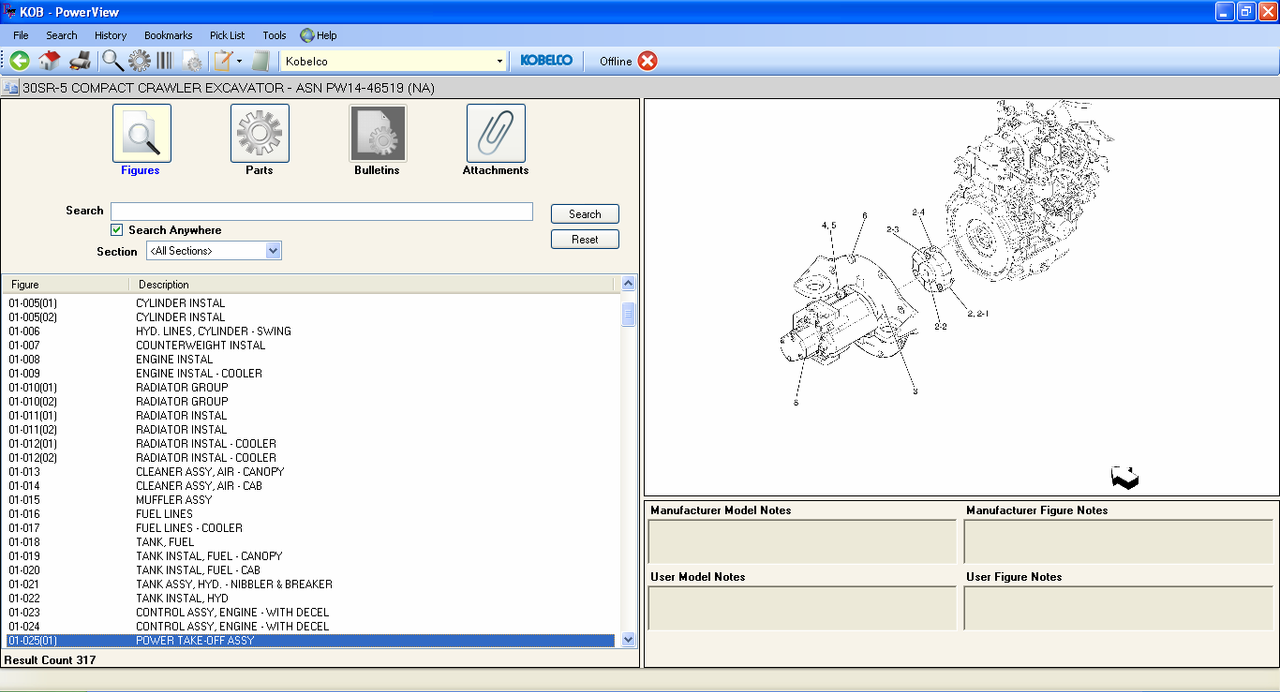
Task: Select figure 01-016 FUEL LINES
Action: tap(311, 514)
